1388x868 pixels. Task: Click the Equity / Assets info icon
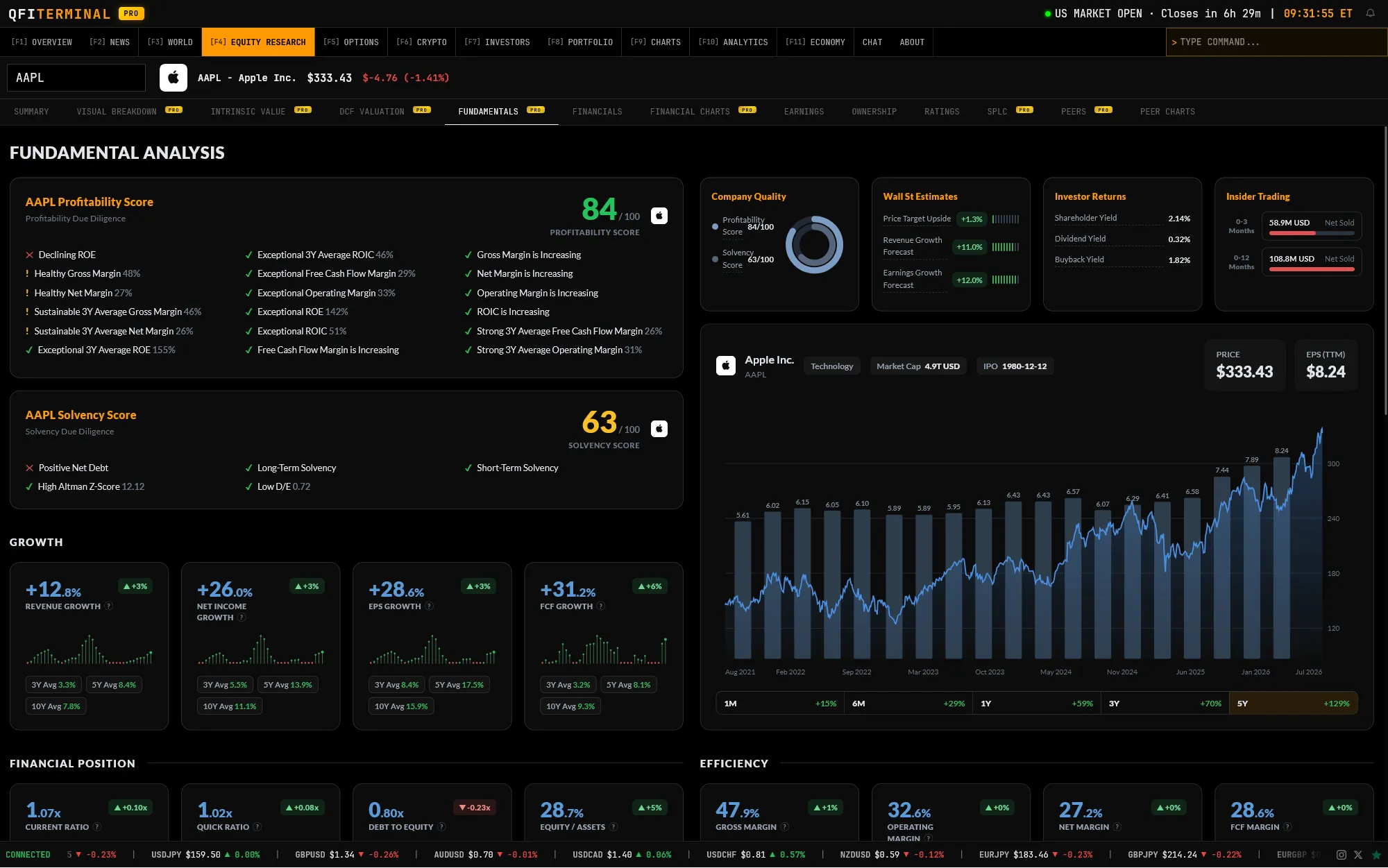tap(613, 827)
